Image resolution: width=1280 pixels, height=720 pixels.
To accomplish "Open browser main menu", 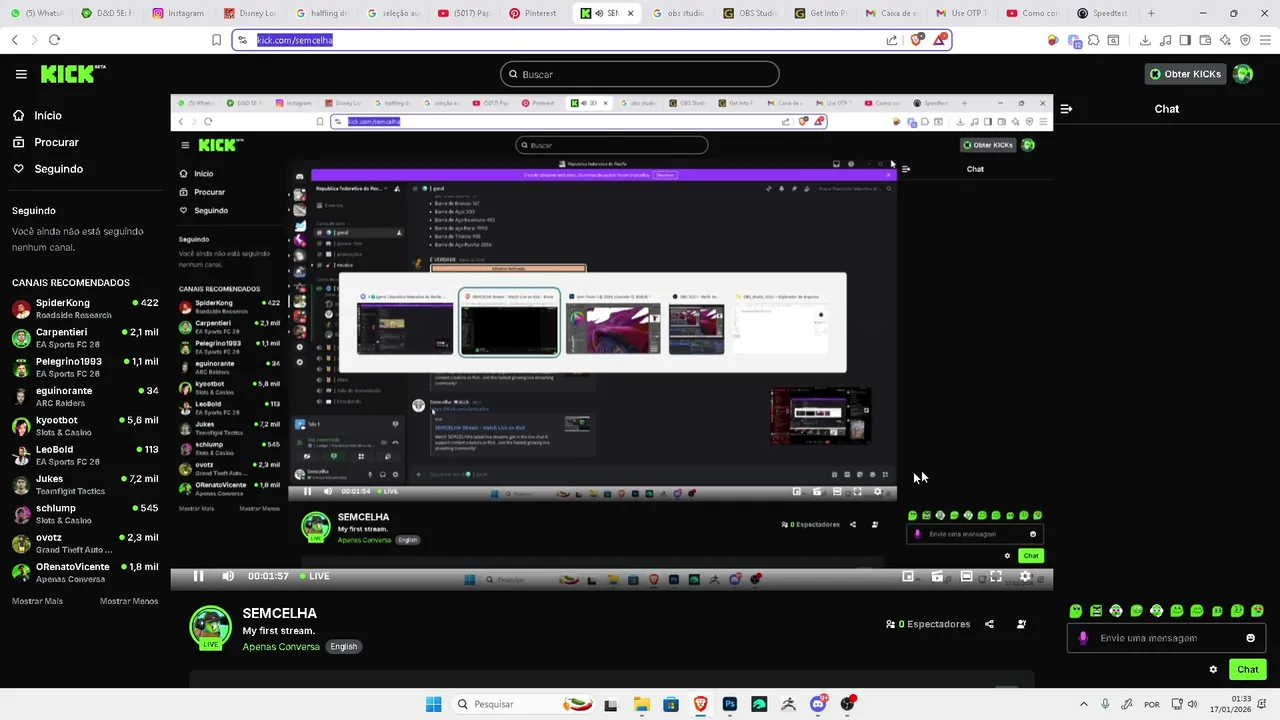I will 1265,40.
